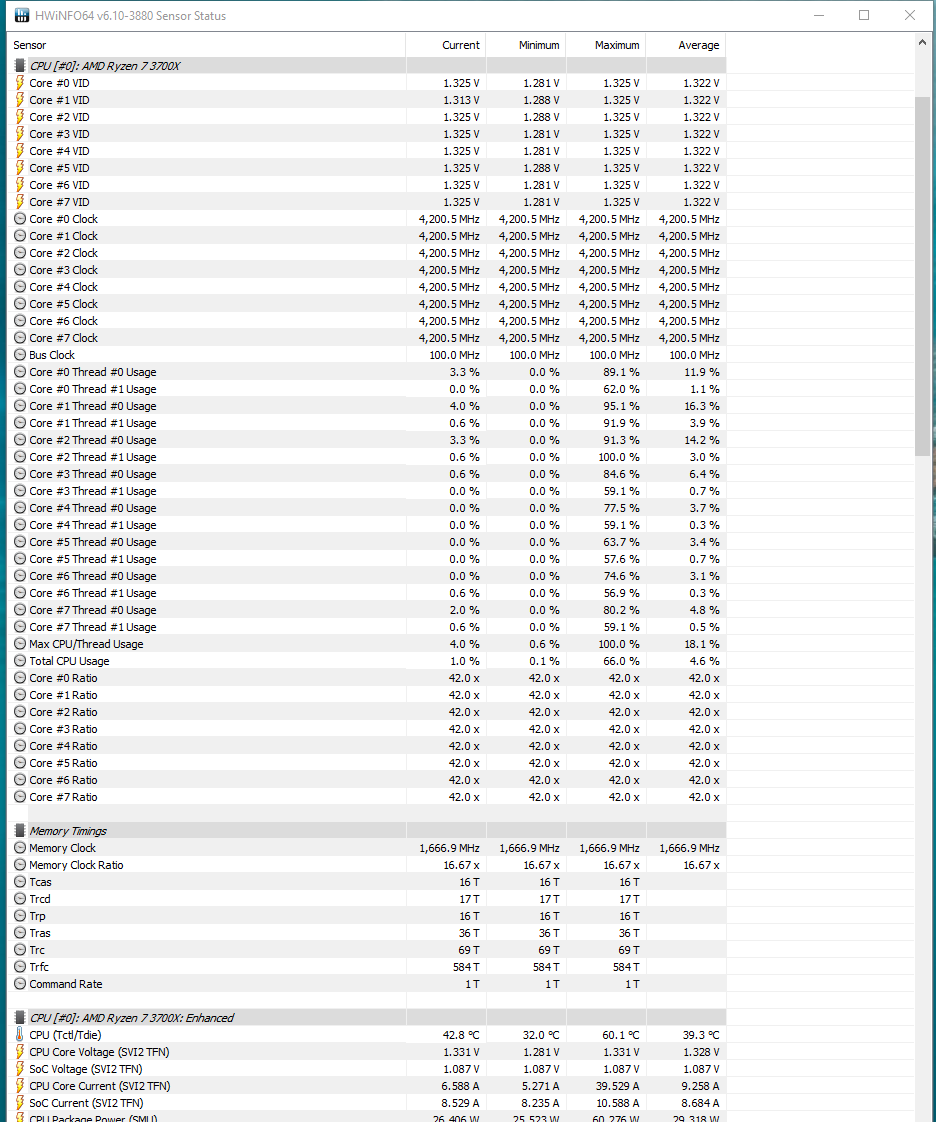This screenshot has height=1129, width=936.
Task: Select the Core #6 Clock row label
Action: coord(63,321)
